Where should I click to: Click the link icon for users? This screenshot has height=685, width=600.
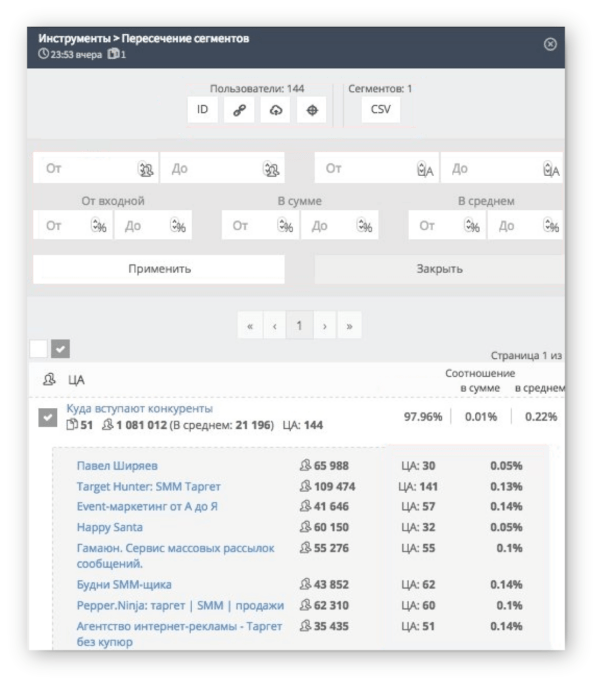click(x=239, y=110)
